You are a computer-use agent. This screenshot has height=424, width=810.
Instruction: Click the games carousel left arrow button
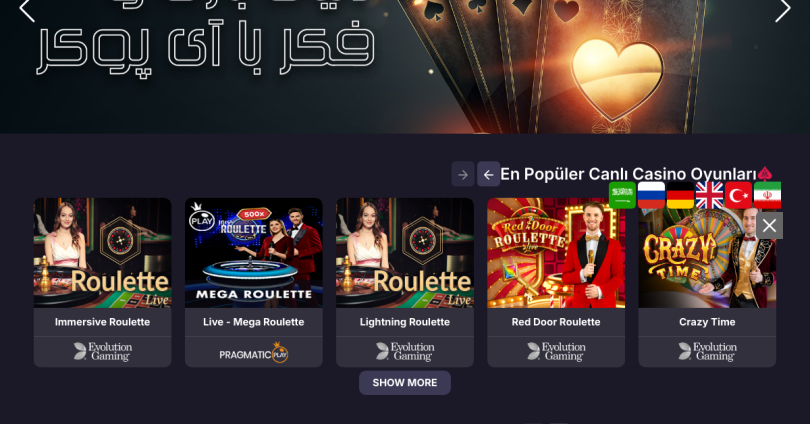click(488, 175)
